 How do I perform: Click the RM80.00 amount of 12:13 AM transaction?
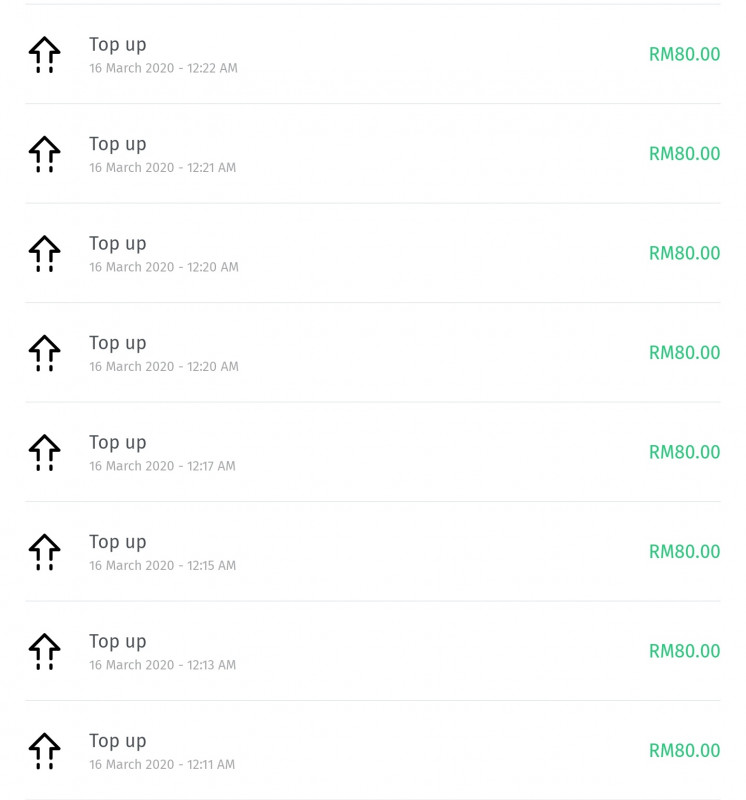(x=684, y=651)
